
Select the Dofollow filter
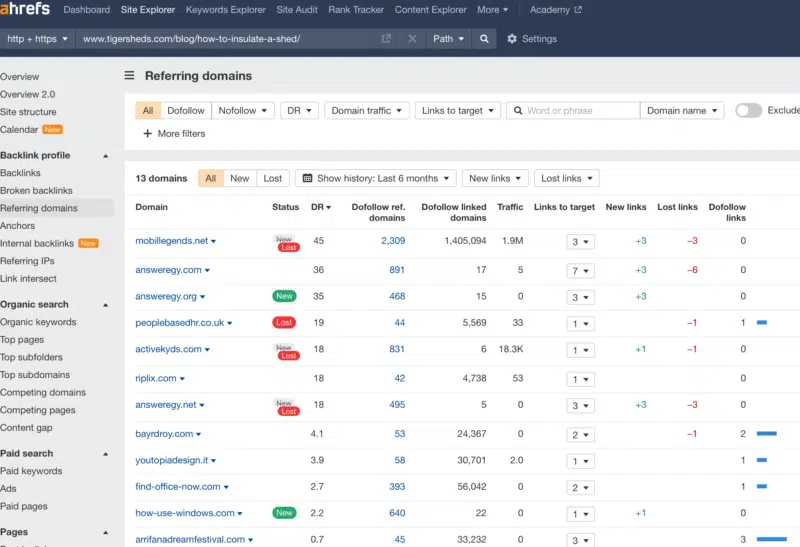[186, 111]
